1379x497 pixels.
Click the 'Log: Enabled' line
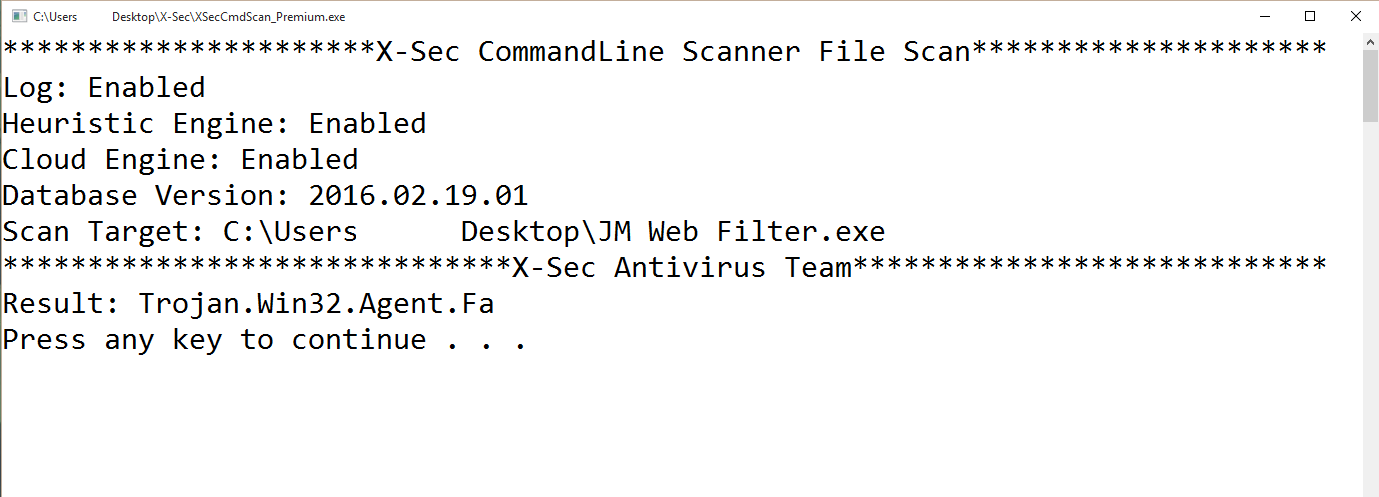click(104, 88)
